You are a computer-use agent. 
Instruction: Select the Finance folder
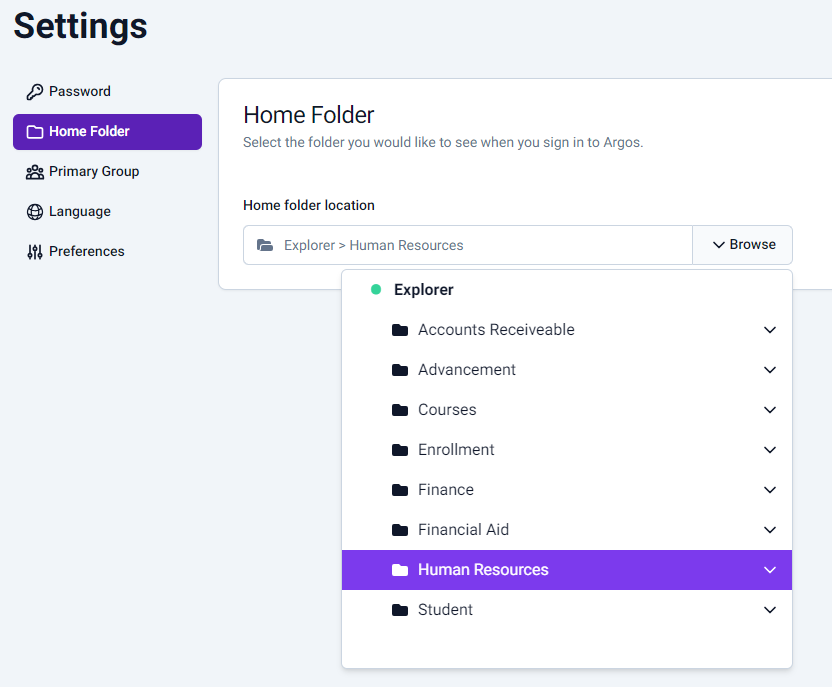(567, 490)
